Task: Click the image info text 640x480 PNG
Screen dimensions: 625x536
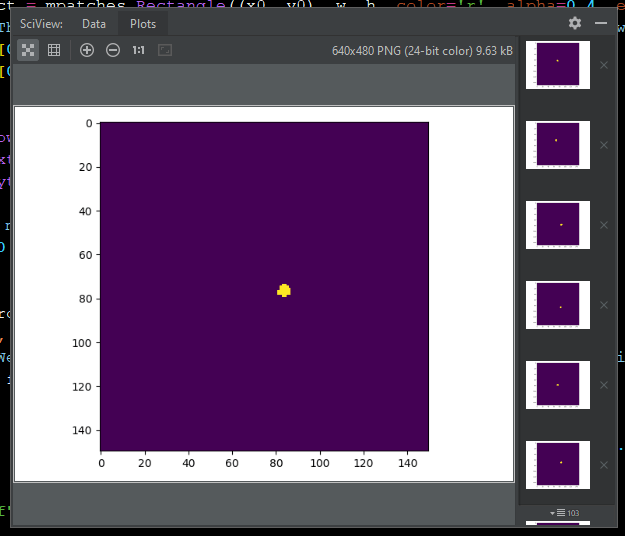Action: tap(422, 51)
